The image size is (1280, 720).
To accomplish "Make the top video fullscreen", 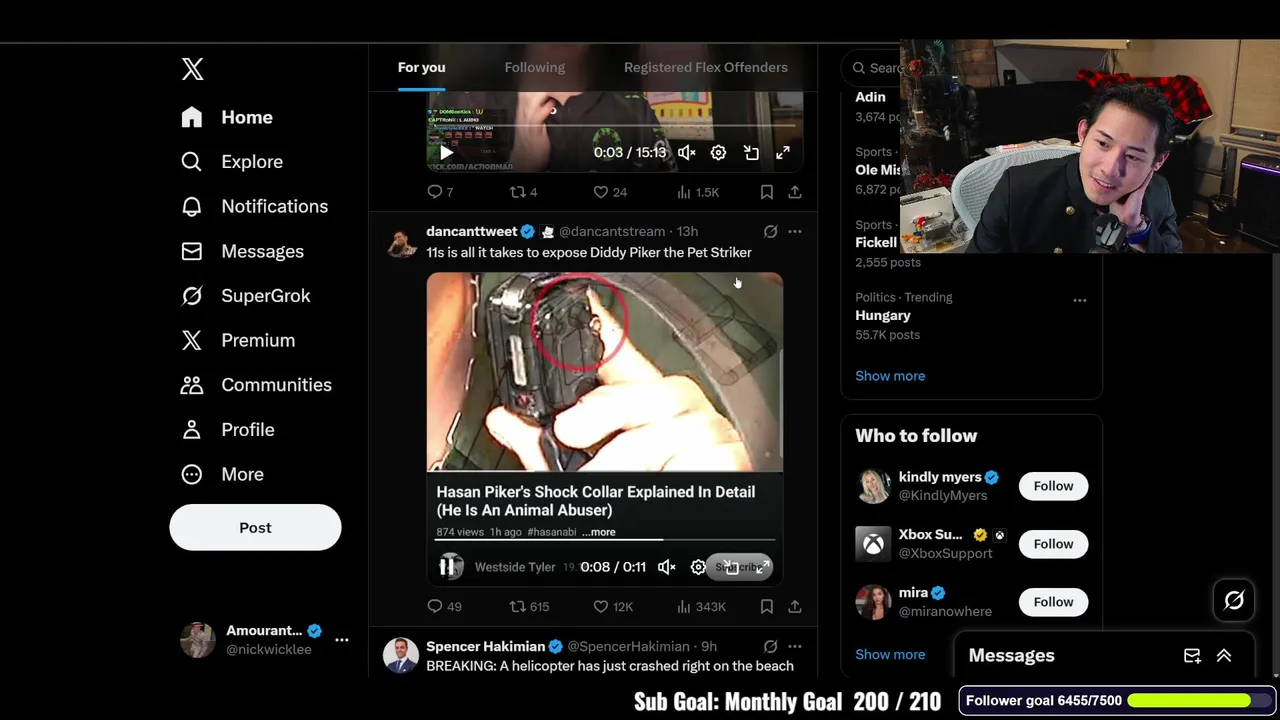I will 783,153.
